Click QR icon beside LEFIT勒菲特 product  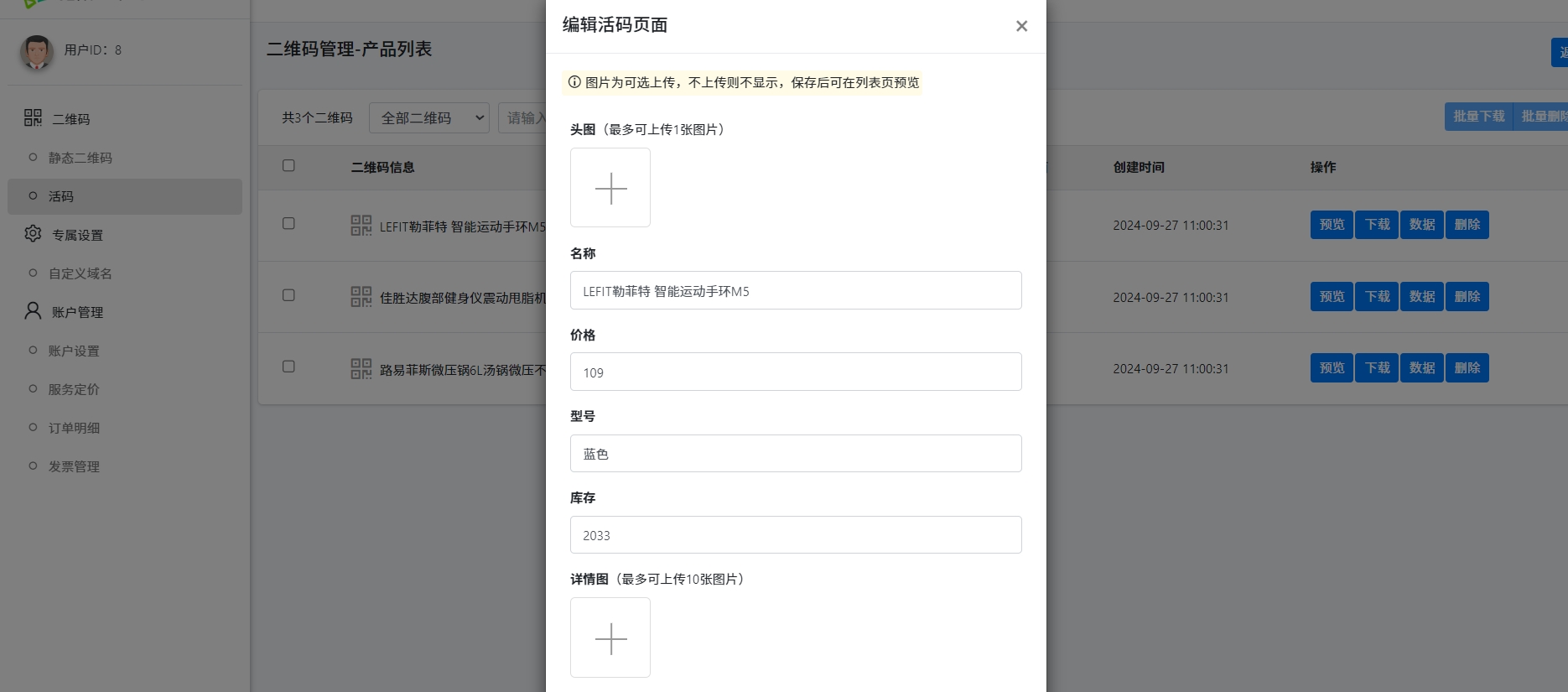[361, 226]
